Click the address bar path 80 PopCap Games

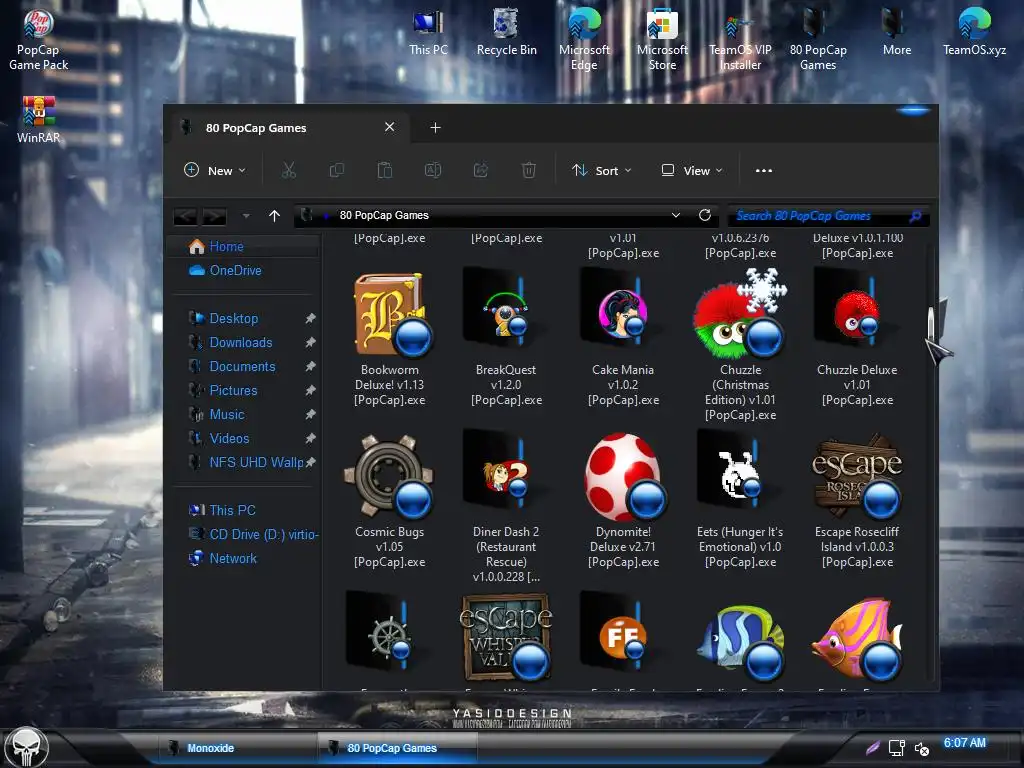coord(384,216)
